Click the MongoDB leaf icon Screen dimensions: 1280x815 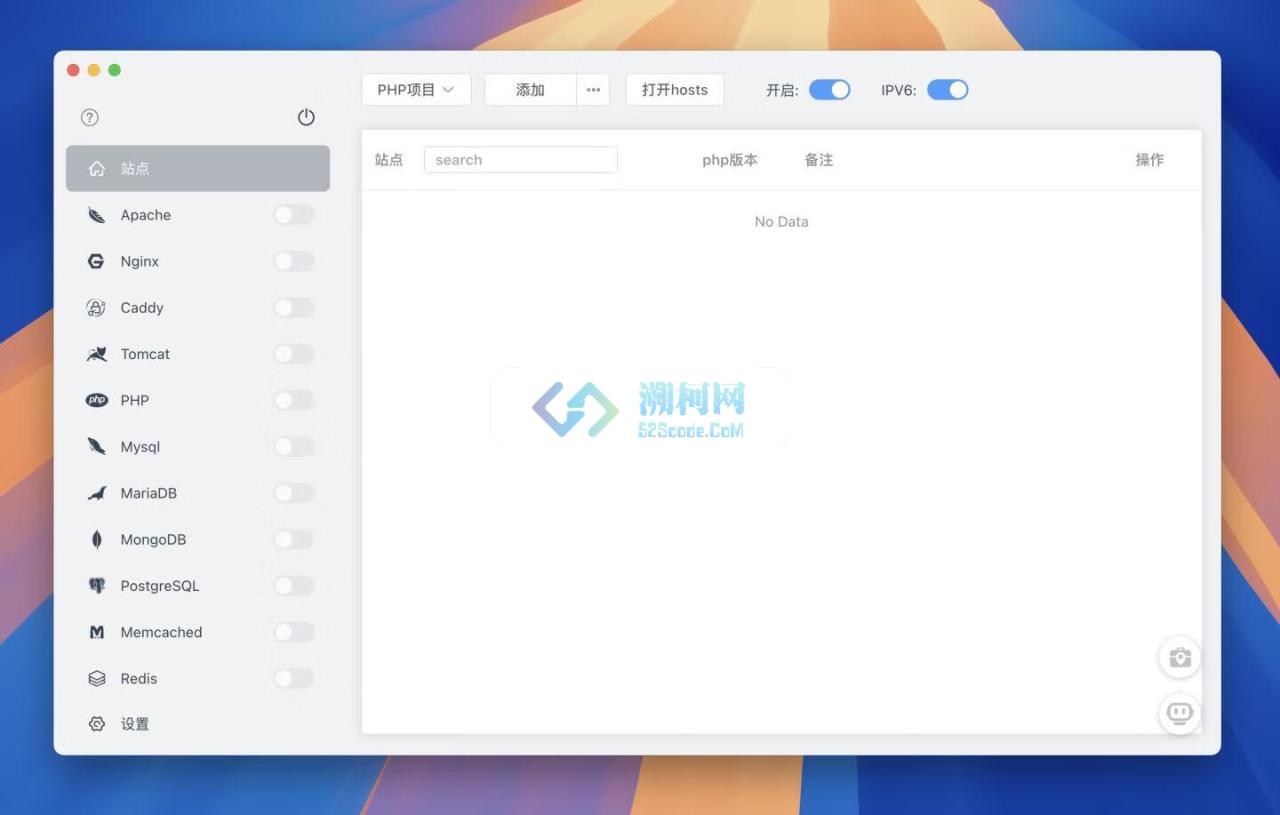(97, 540)
